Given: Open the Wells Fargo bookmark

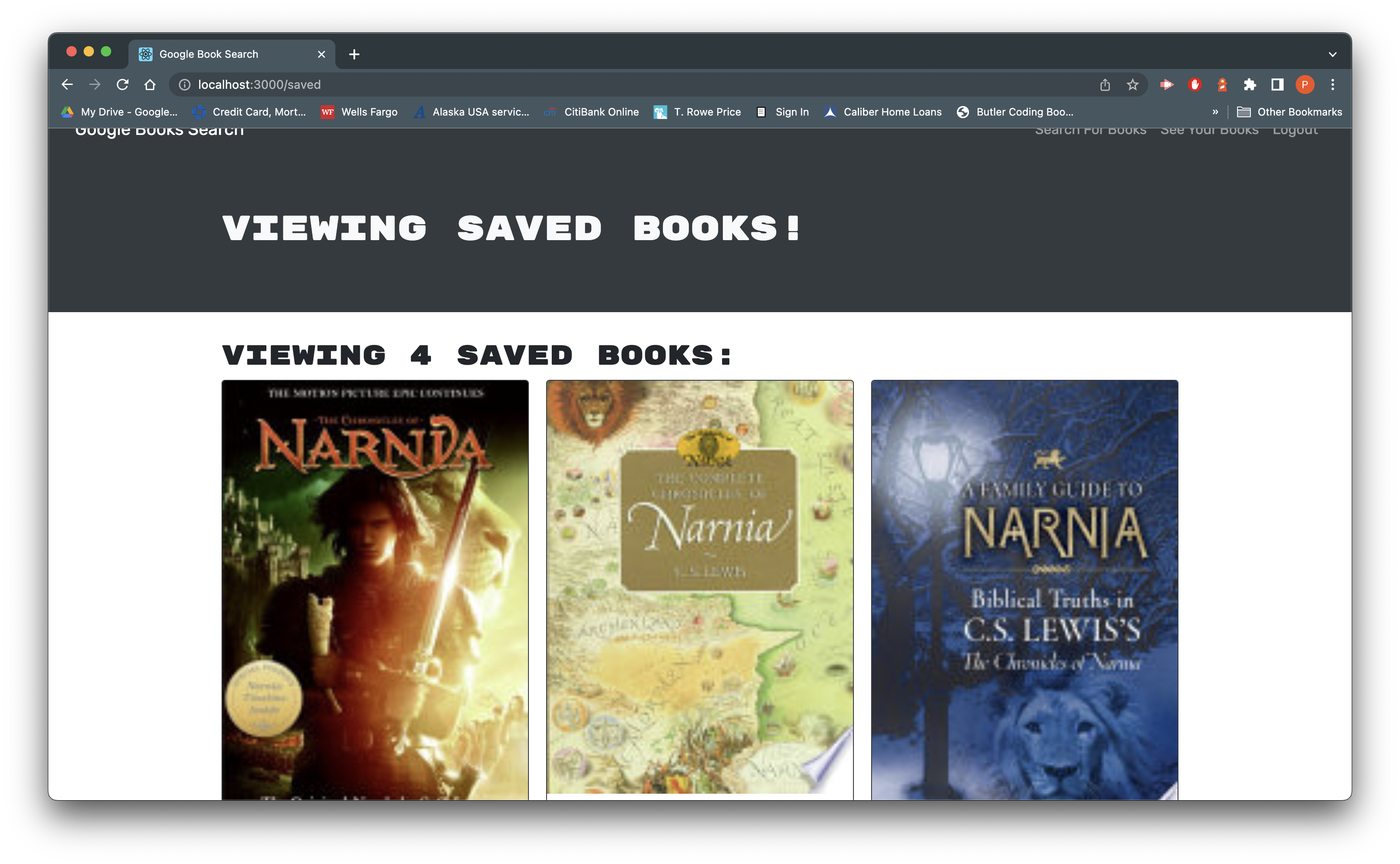Looking at the screenshot, I should click(359, 112).
